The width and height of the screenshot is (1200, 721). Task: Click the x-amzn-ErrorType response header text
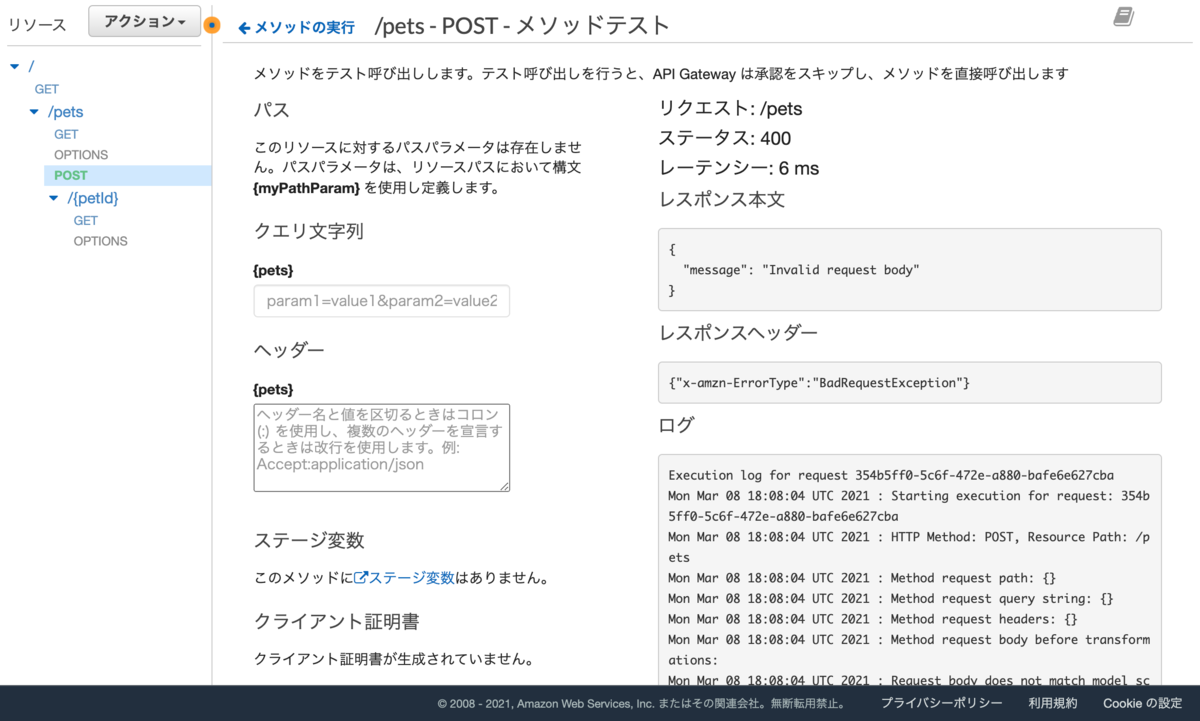819,383
